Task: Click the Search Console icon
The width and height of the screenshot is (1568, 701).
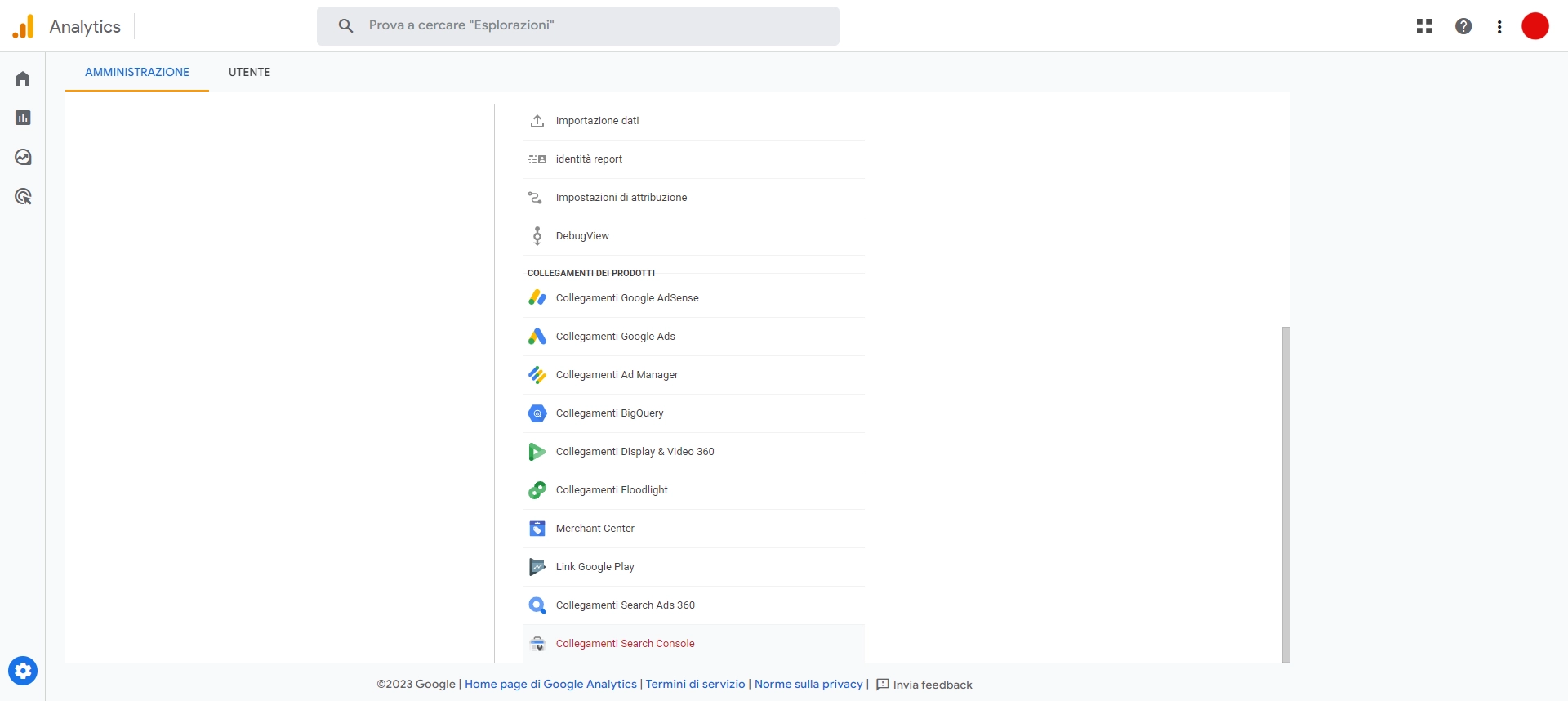Action: [537, 644]
